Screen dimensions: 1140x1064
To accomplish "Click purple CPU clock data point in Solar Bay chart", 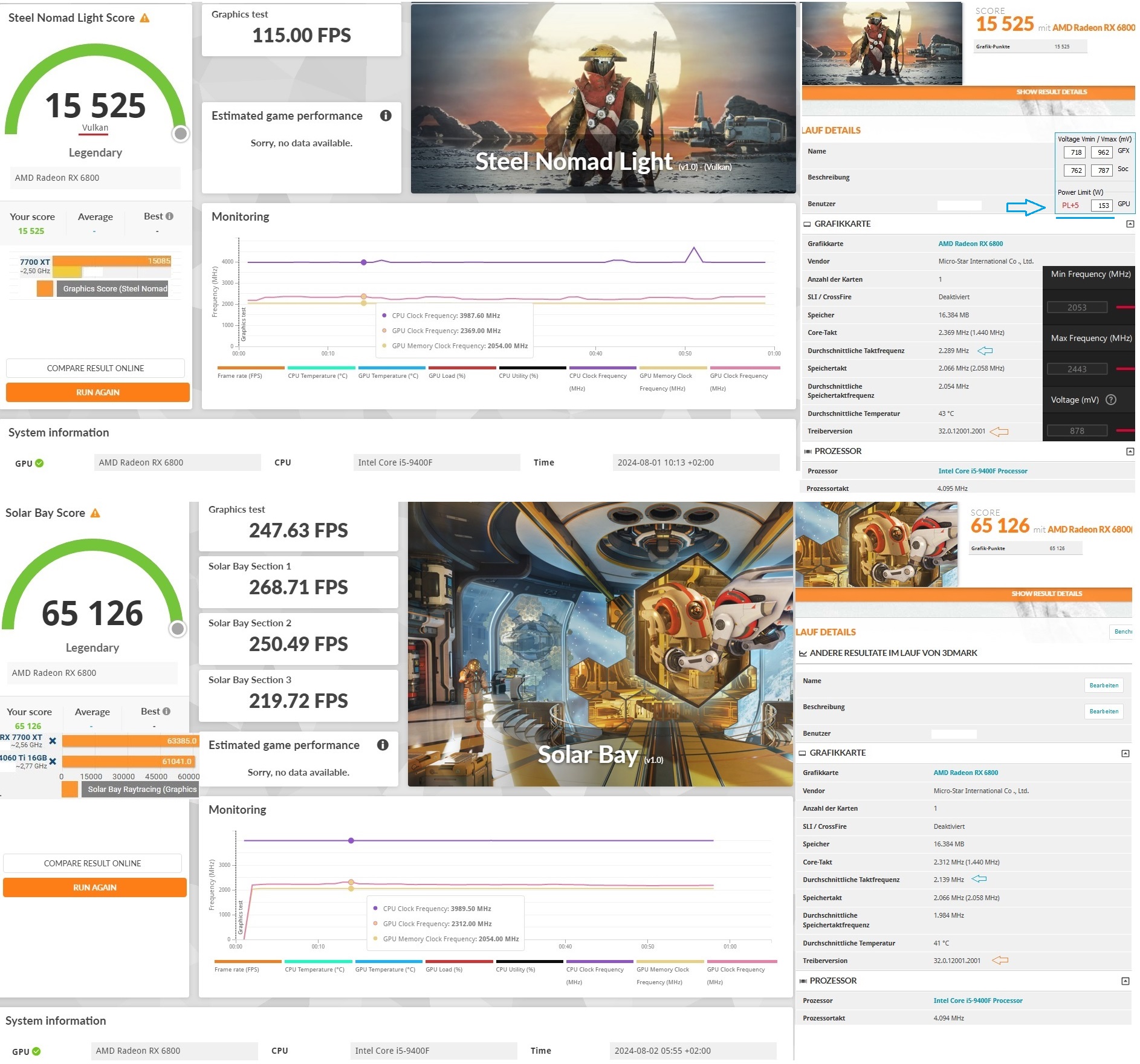I will (351, 841).
